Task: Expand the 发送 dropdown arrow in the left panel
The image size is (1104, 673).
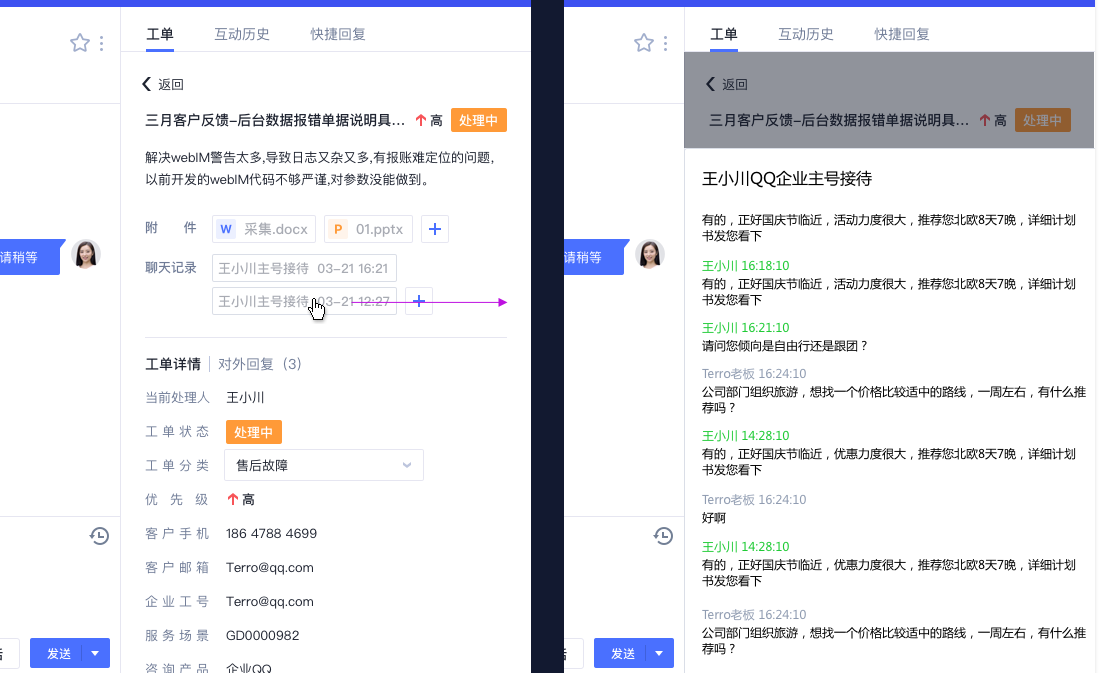Action: 95,653
